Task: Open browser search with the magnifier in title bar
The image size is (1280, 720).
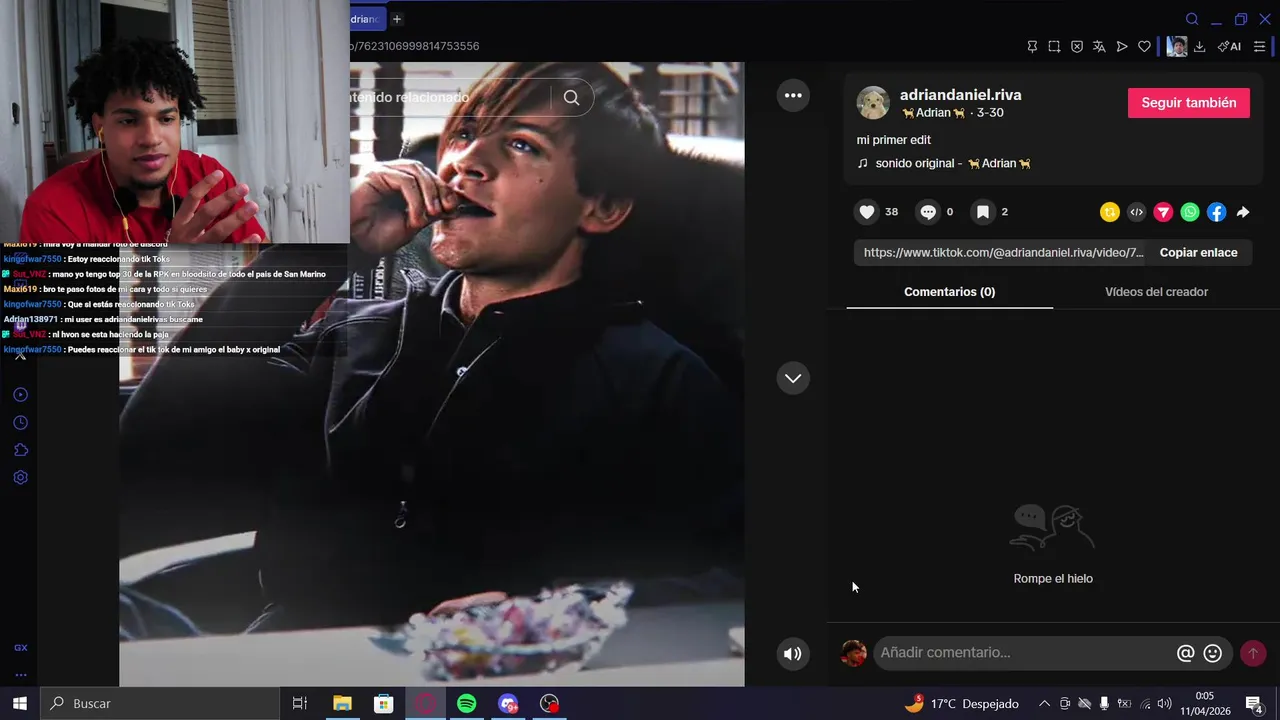Action: (x=1192, y=19)
